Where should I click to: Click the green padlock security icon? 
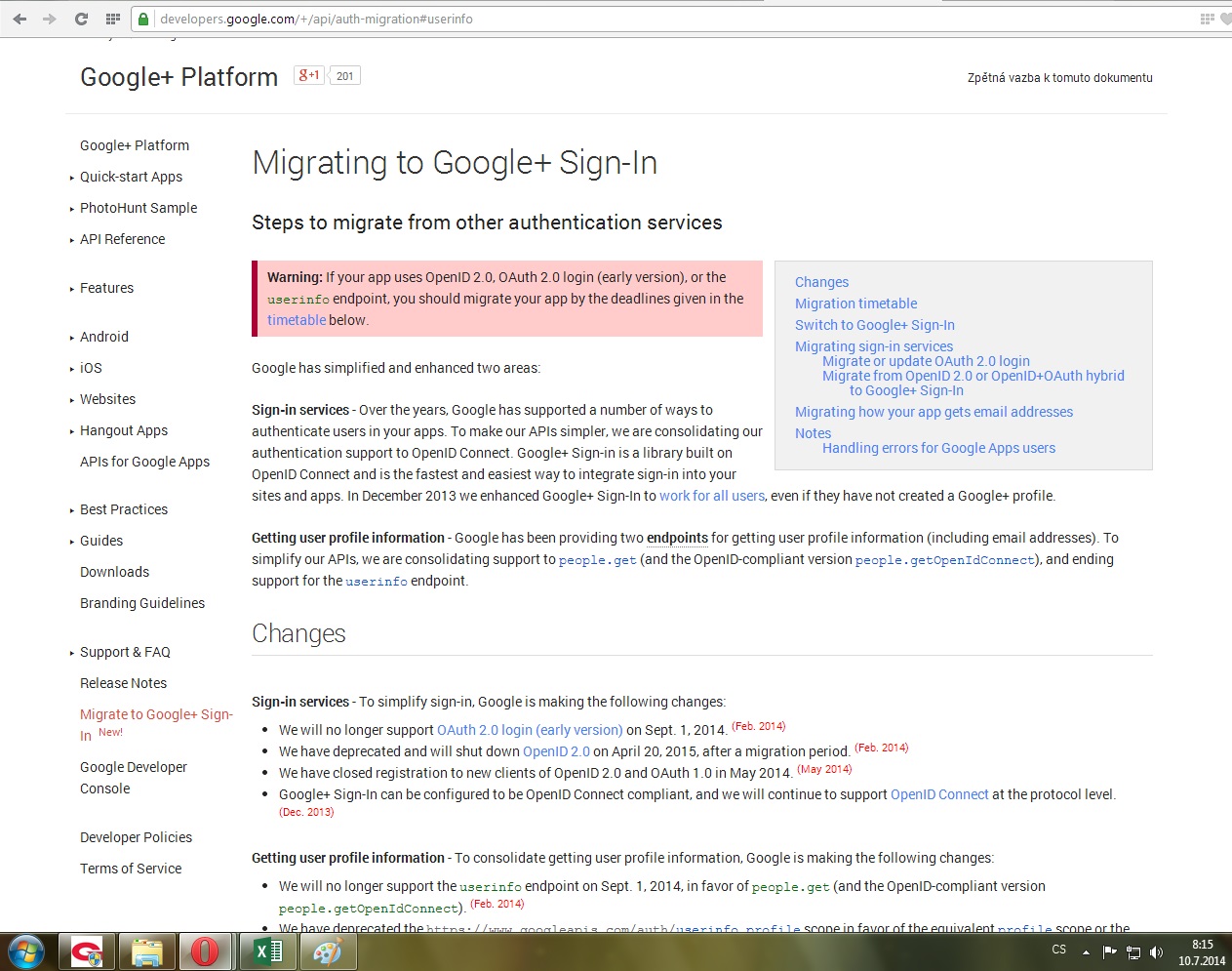[144, 19]
